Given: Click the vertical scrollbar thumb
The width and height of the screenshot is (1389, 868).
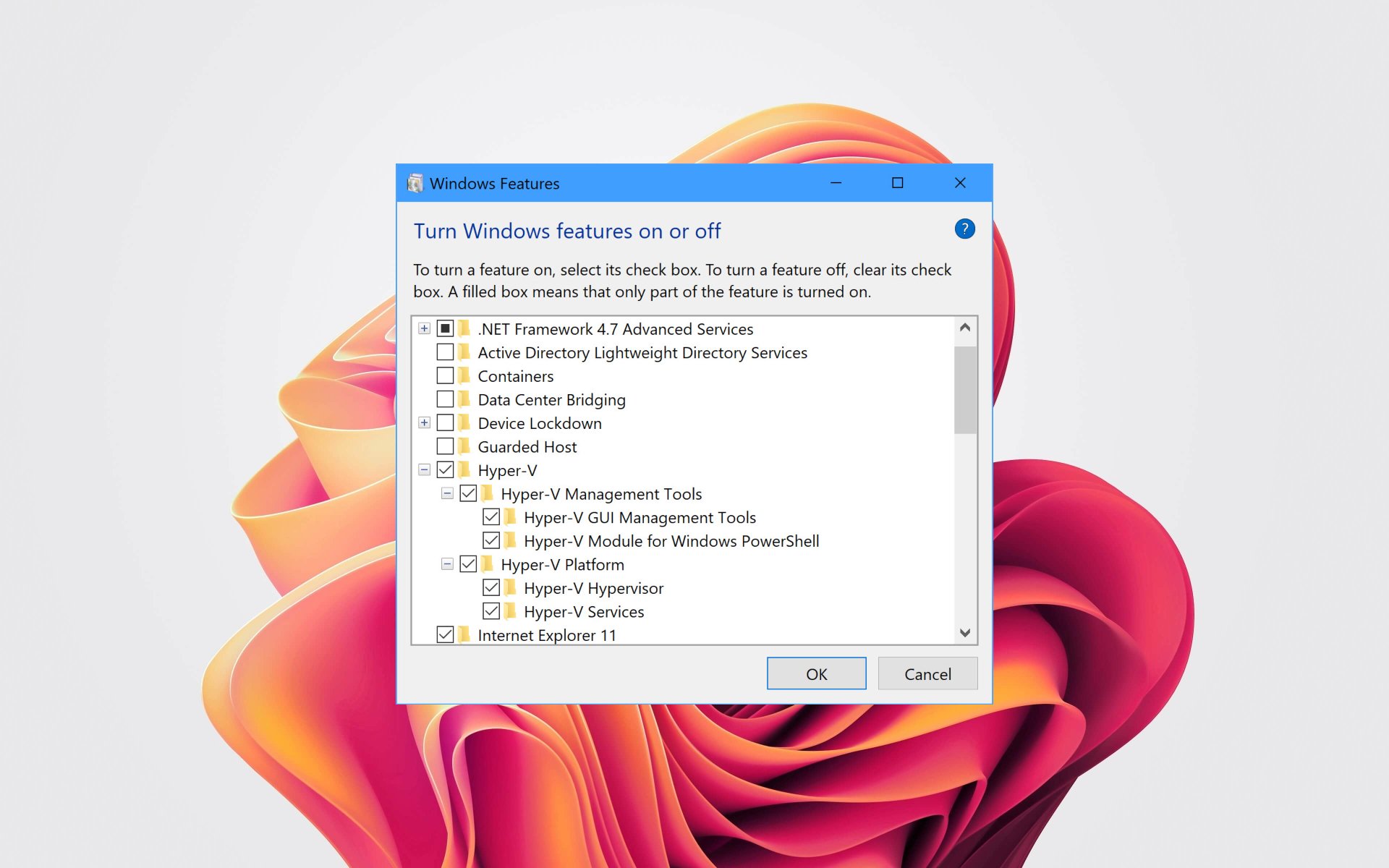Looking at the screenshot, I should (x=965, y=390).
